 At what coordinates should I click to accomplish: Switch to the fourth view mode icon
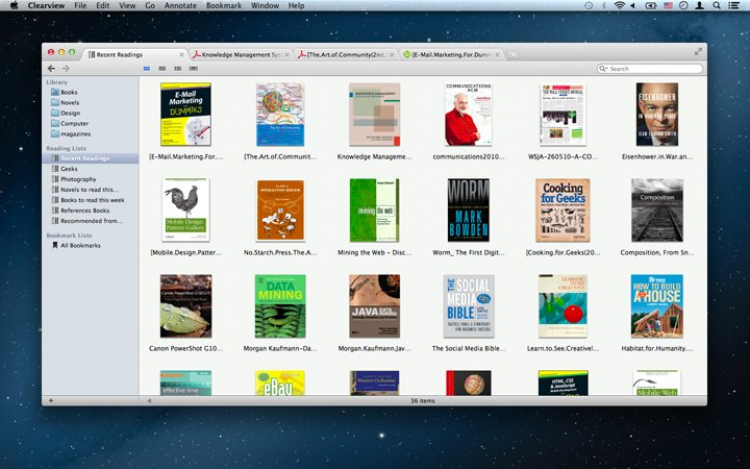[193, 69]
